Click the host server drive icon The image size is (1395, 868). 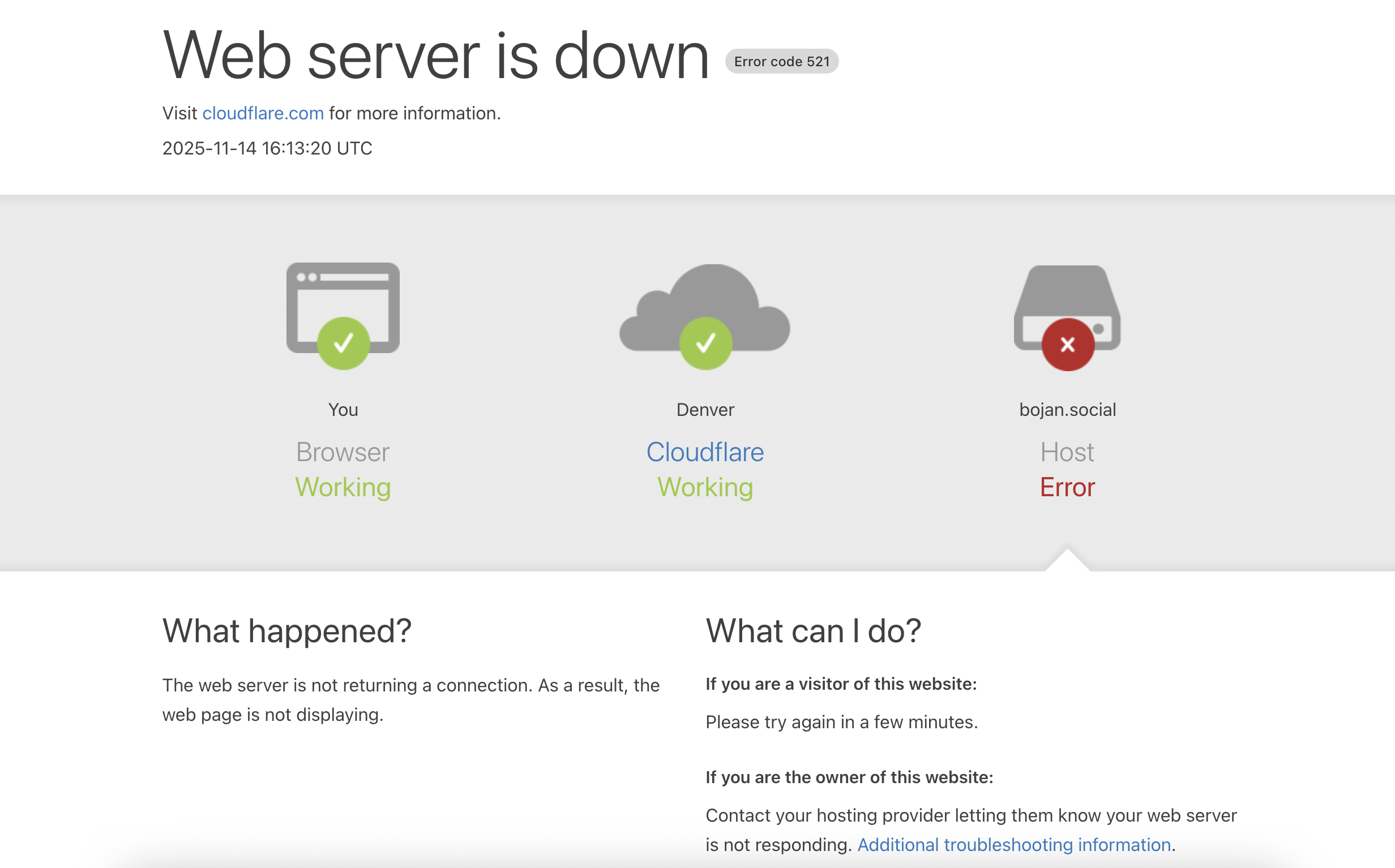click(x=1067, y=293)
